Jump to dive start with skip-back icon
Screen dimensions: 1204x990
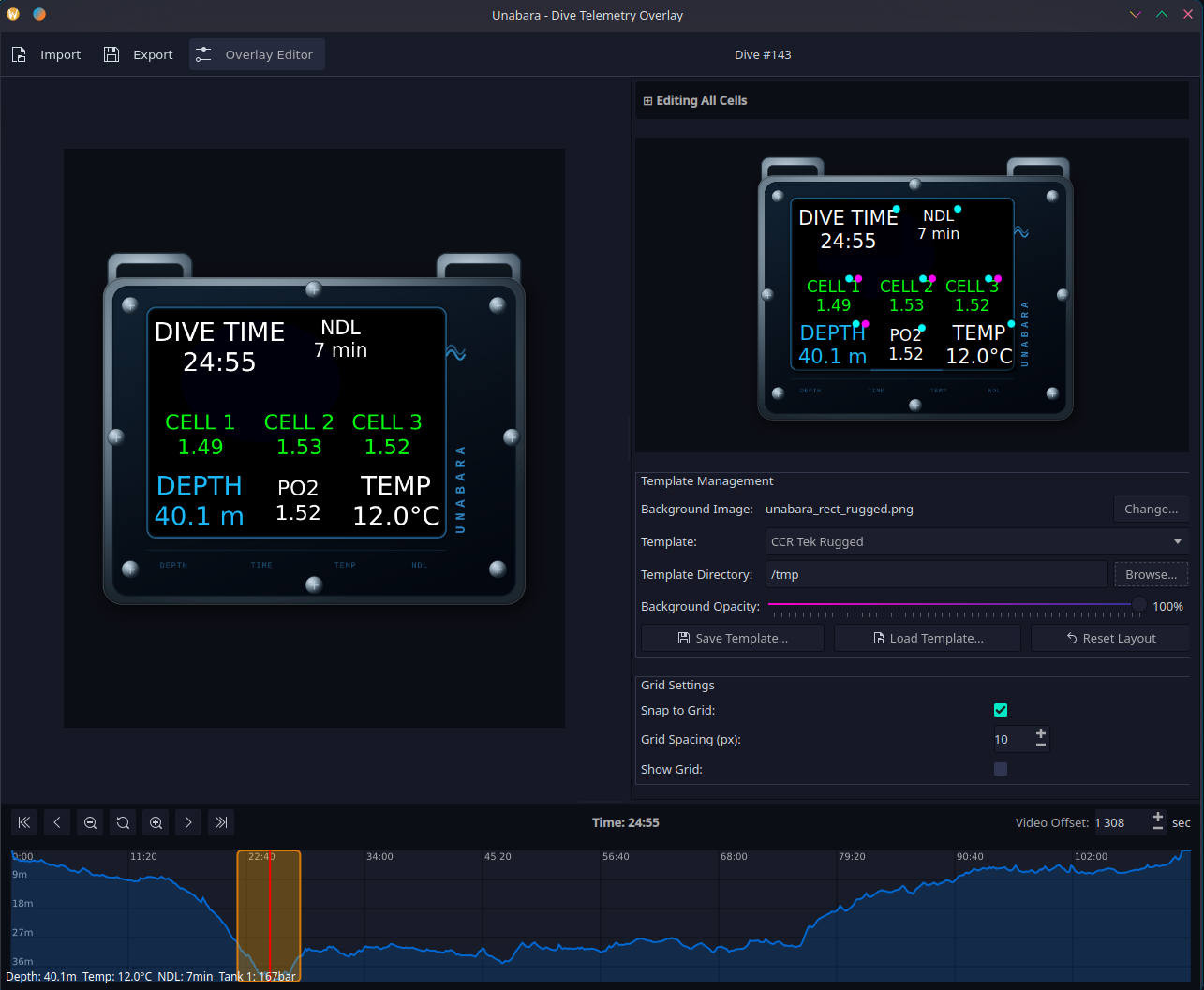pos(24,822)
